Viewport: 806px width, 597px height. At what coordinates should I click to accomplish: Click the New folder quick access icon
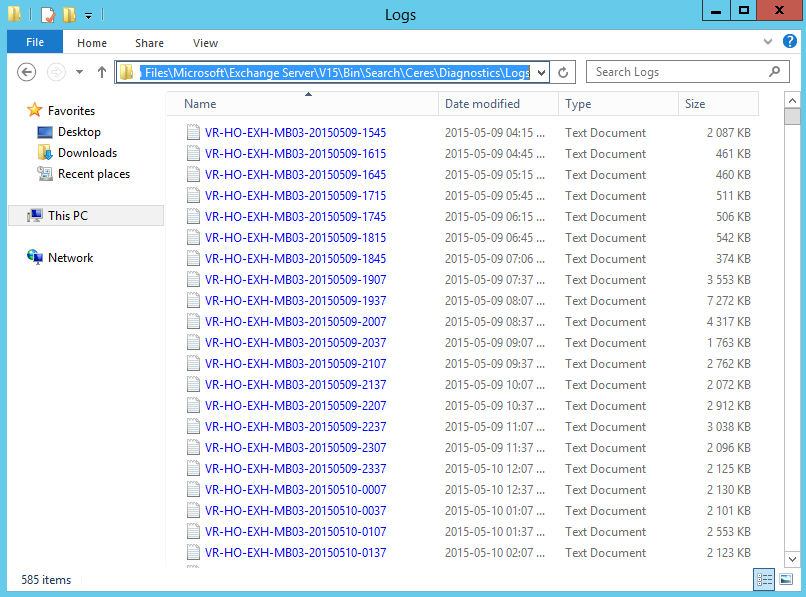click(69, 14)
